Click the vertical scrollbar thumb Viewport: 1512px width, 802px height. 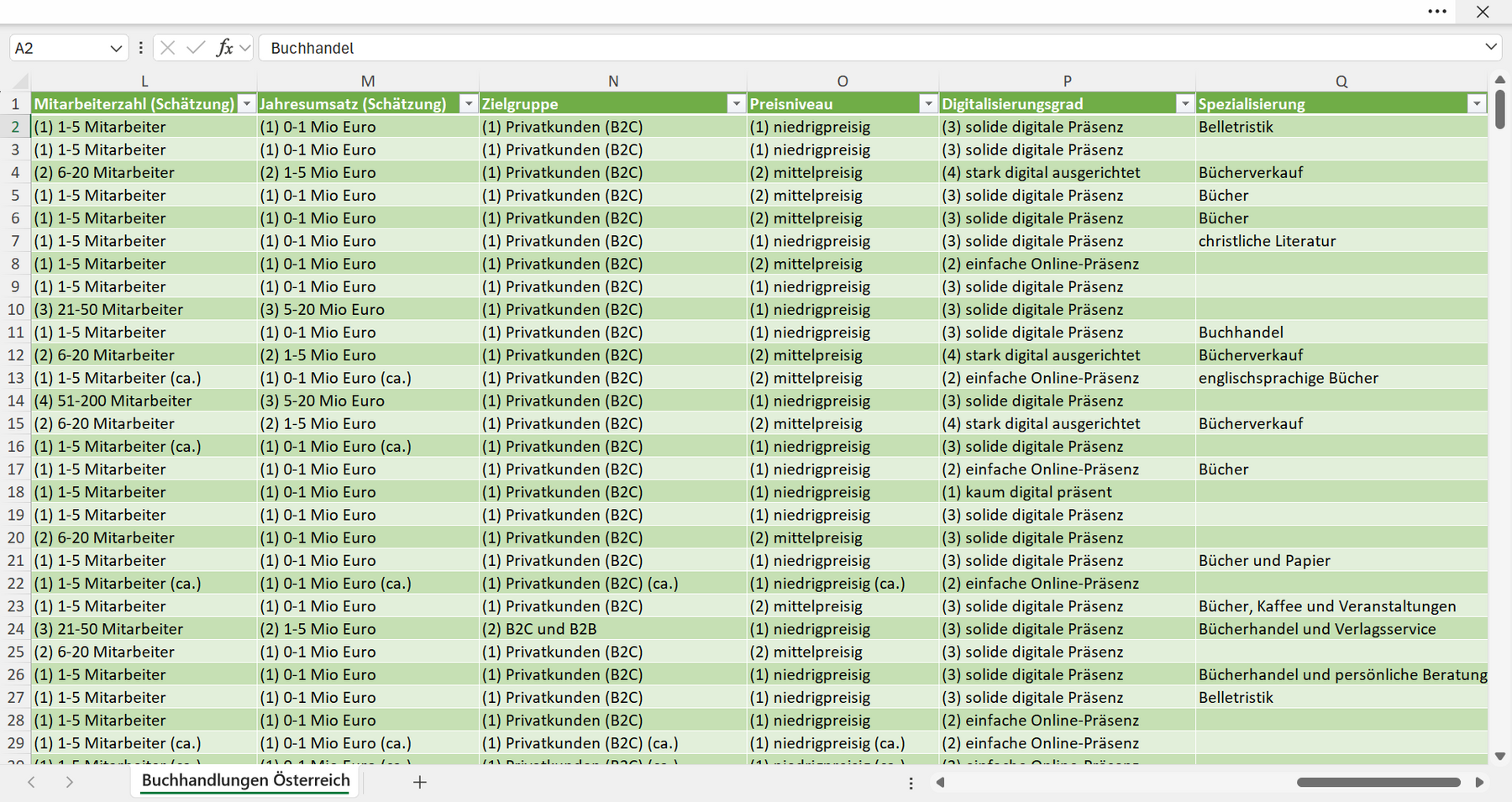[1500, 109]
